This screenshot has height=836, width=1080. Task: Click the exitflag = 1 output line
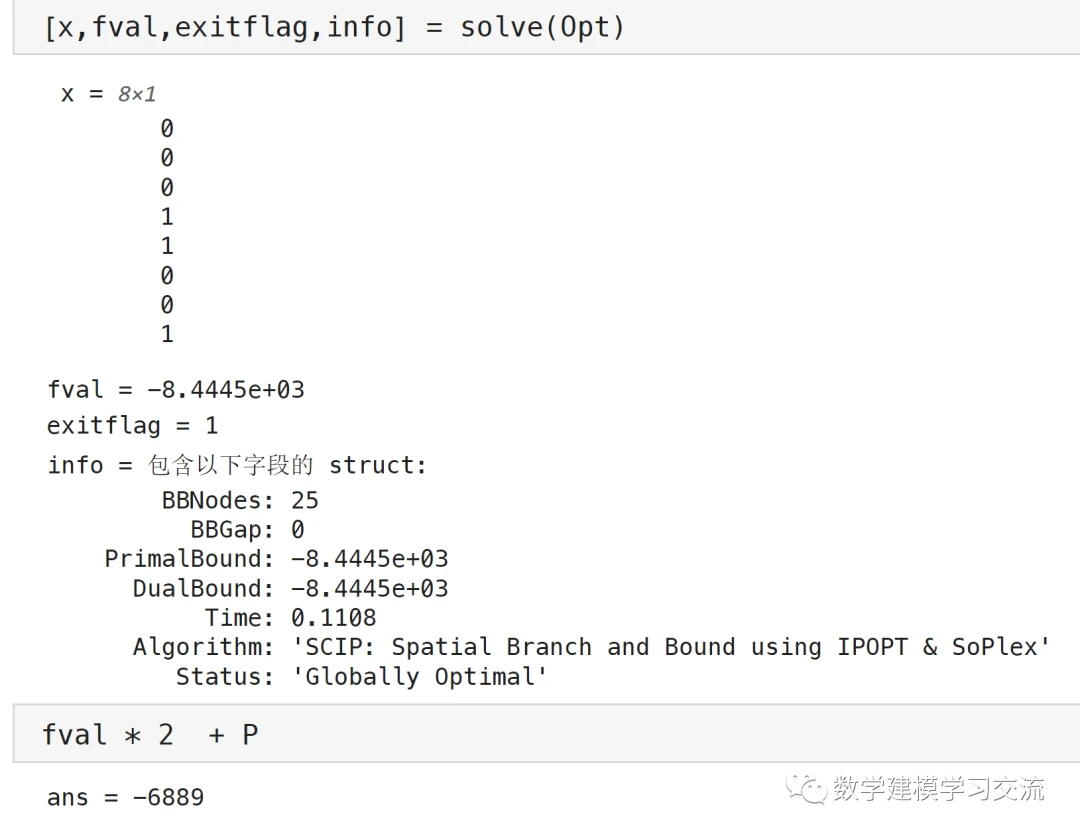pyautogui.click(x=132, y=425)
